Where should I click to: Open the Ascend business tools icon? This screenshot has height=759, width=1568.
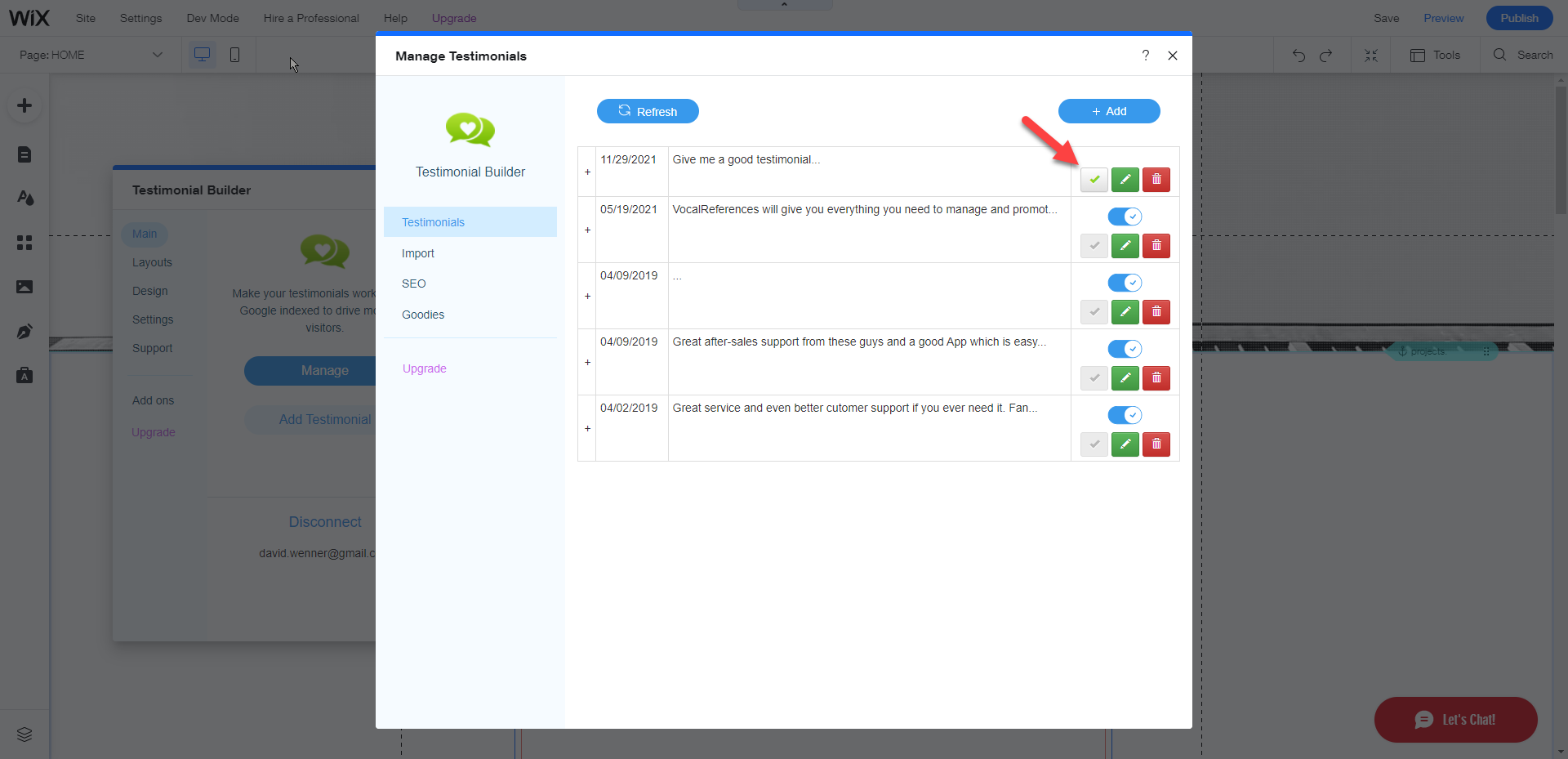(x=24, y=376)
